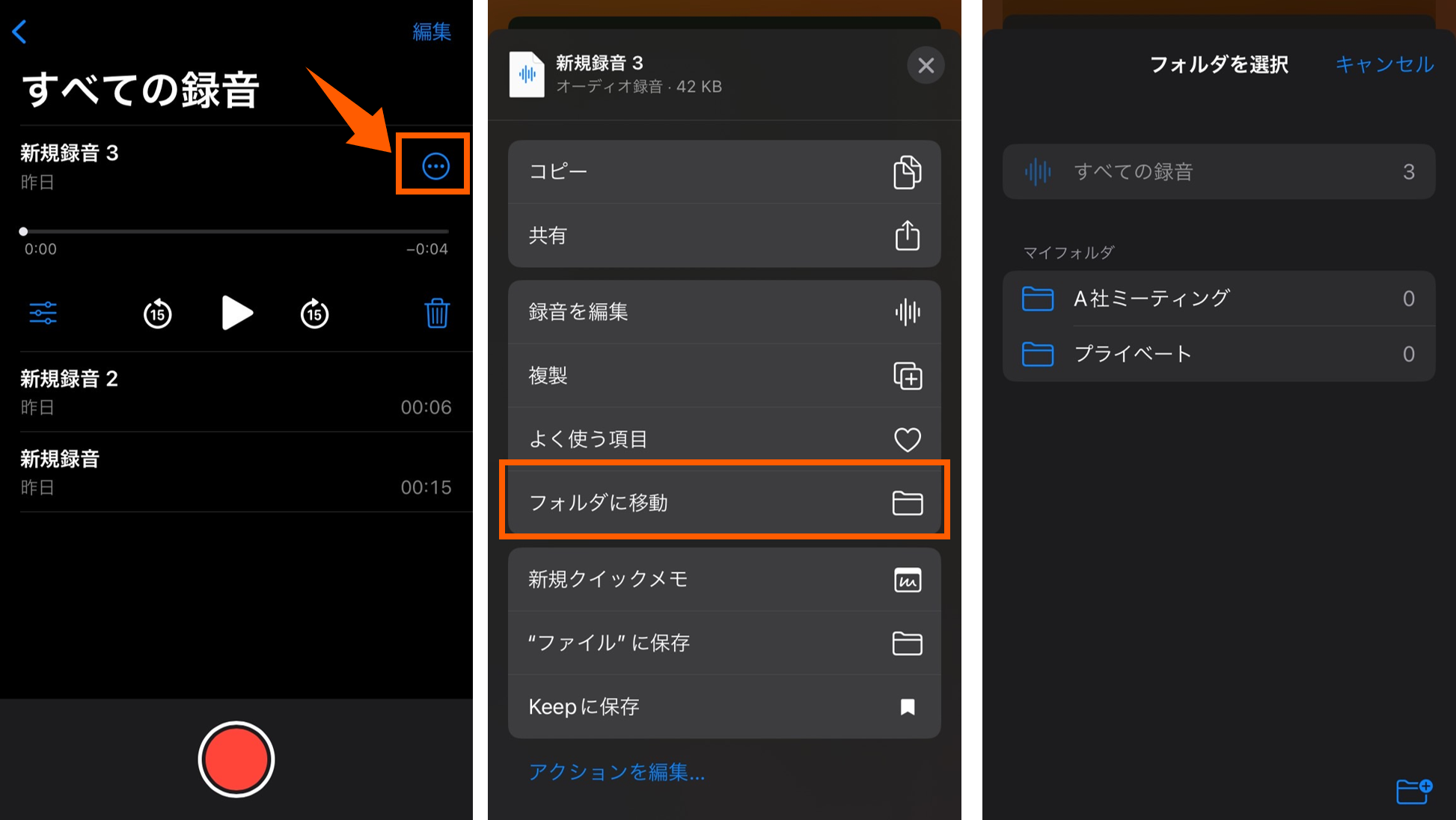Select 録音を編集 option
Image resolution: width=1456 pixels, height=820 pixels.
point(724,312)
